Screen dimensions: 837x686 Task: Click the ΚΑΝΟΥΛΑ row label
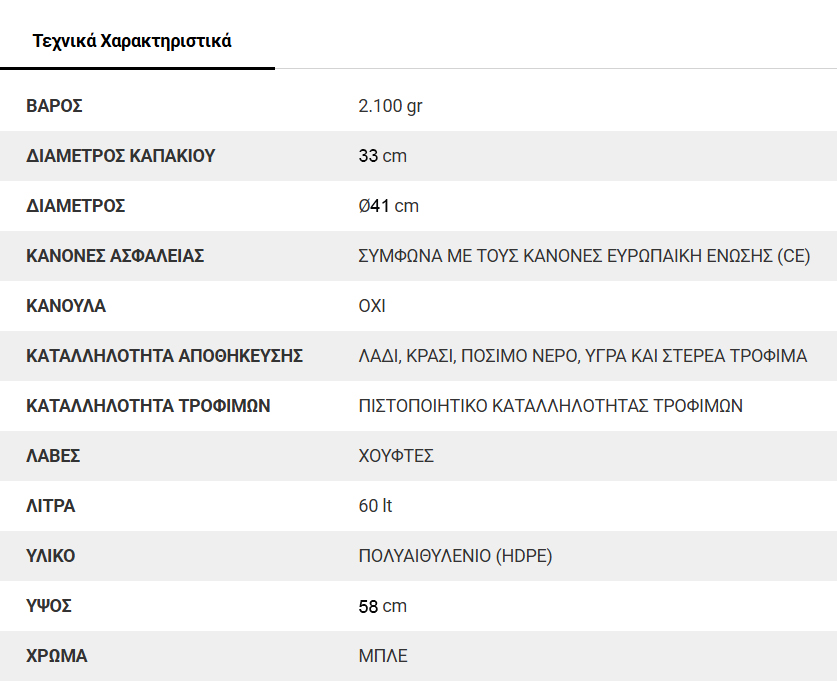click(66, 306)
